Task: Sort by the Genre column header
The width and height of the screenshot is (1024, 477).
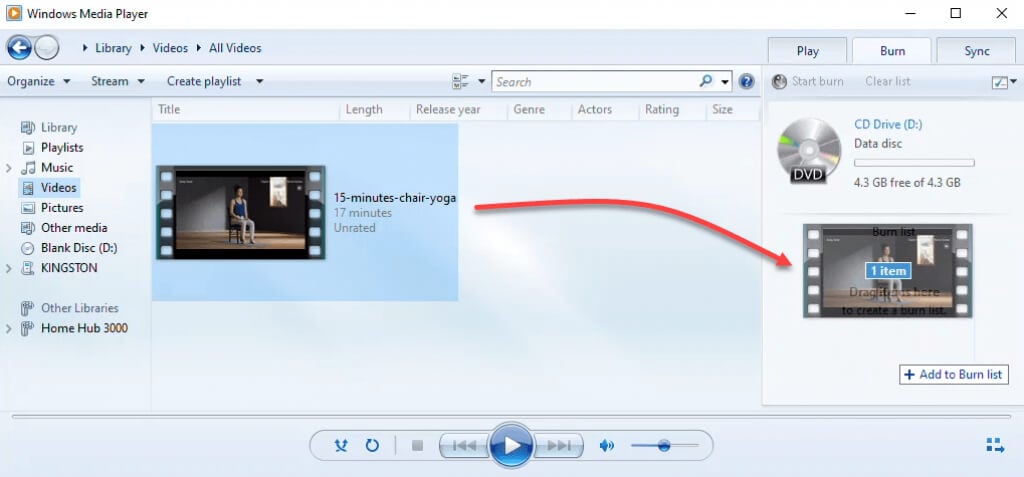Action: [x=529, y=110]
